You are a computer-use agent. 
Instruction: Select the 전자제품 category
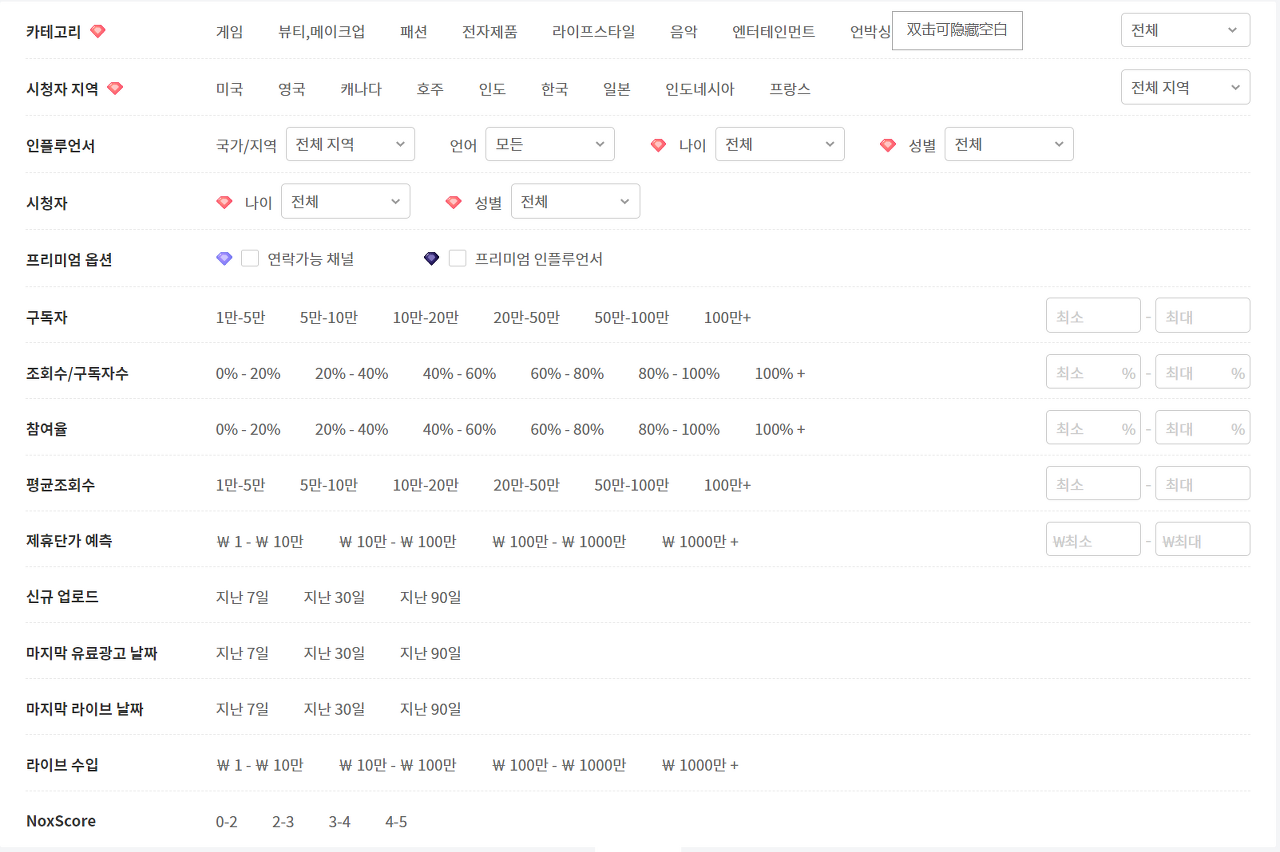pos(489,31)
